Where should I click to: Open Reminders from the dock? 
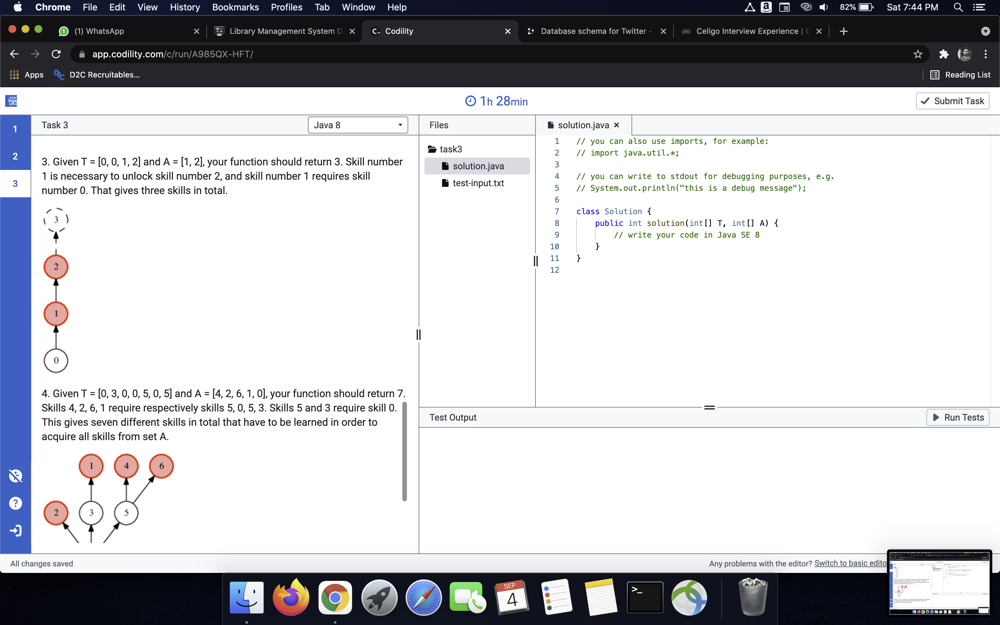(556, 598)
